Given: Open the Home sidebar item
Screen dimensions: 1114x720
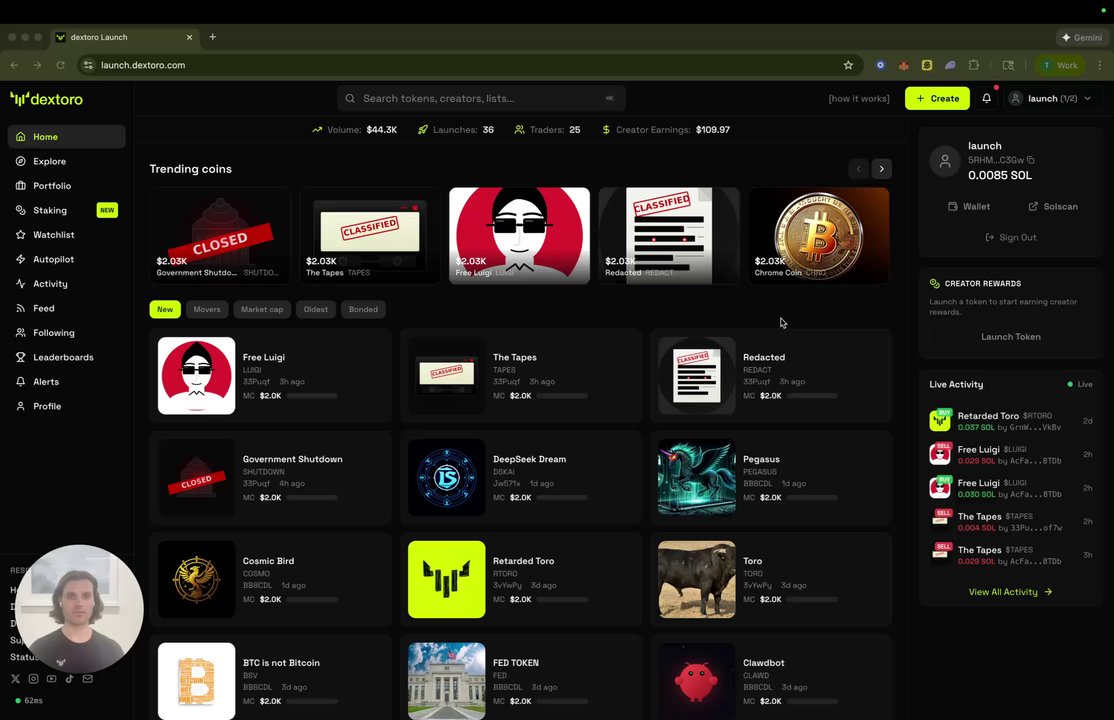Looking at the screenshot, I should click(66, 136).
